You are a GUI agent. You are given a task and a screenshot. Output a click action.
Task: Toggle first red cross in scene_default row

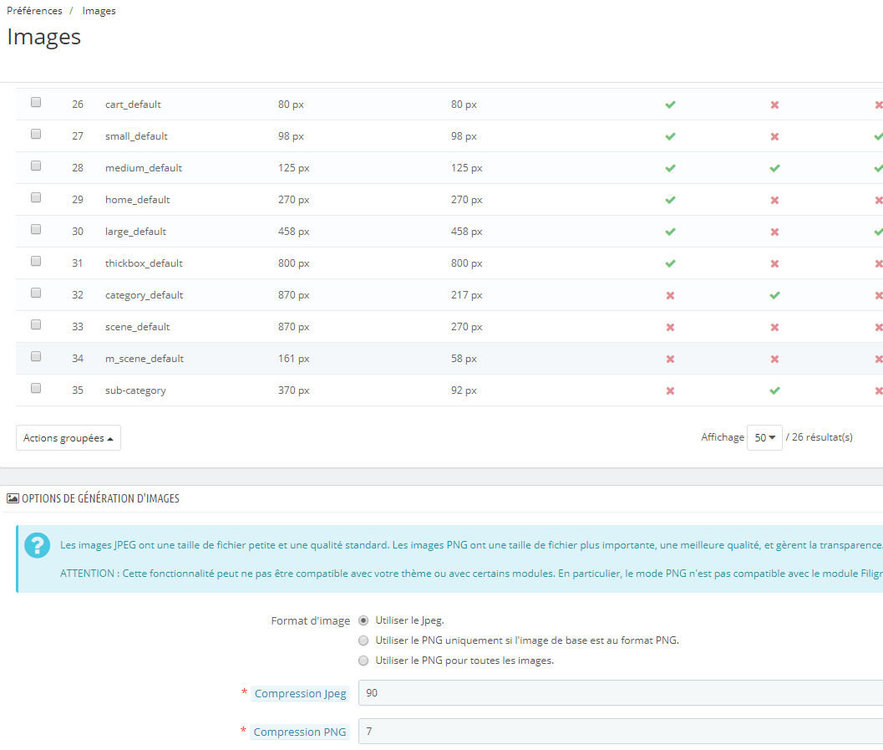670,327
